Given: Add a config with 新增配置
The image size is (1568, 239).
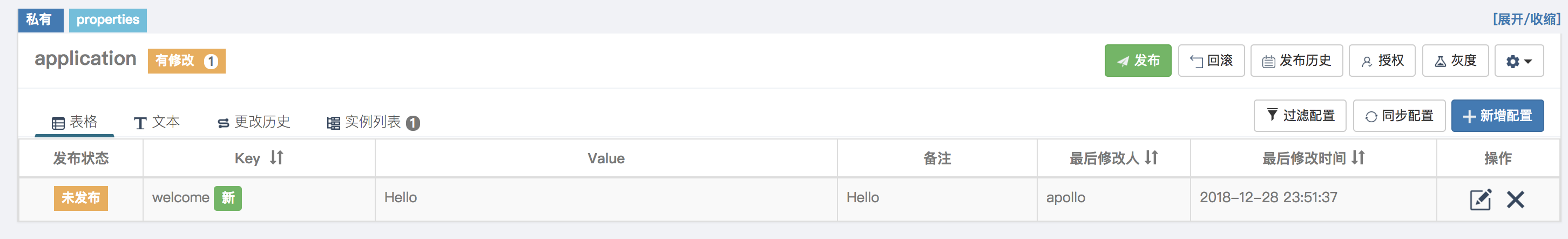Looking at the screenshot, I should click(1497, 116).
